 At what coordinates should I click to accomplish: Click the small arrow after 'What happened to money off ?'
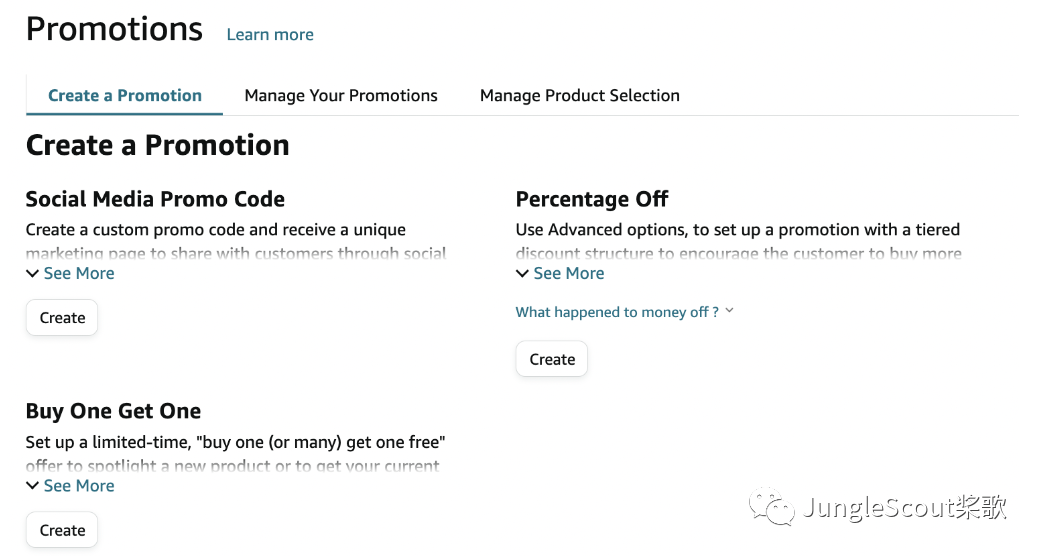click(x=730, y=311)
